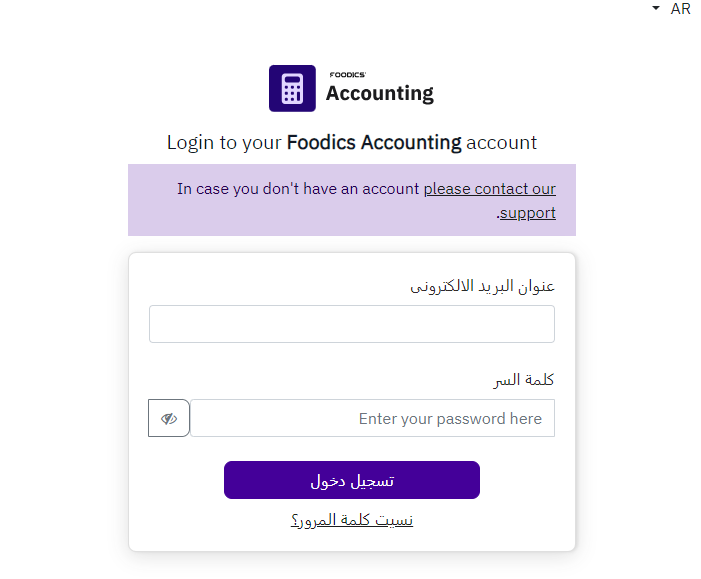Focus the "Enter your password here" field
The height and width of the screenshot is (579, 701).
coord(372,418)
